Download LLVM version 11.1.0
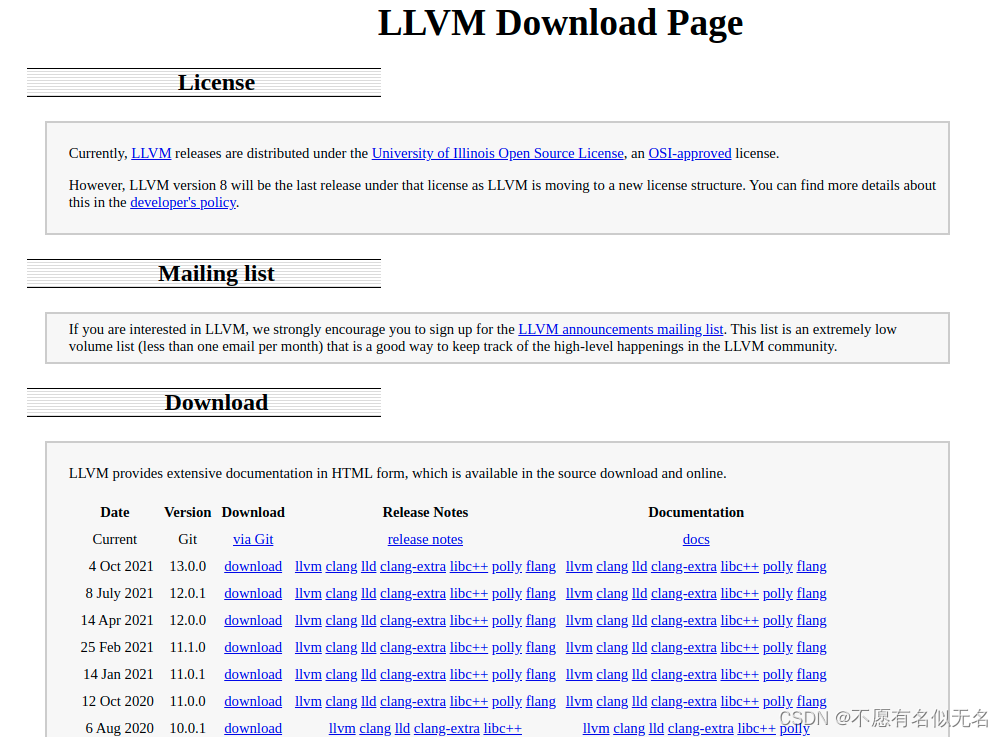 point(253,647)
